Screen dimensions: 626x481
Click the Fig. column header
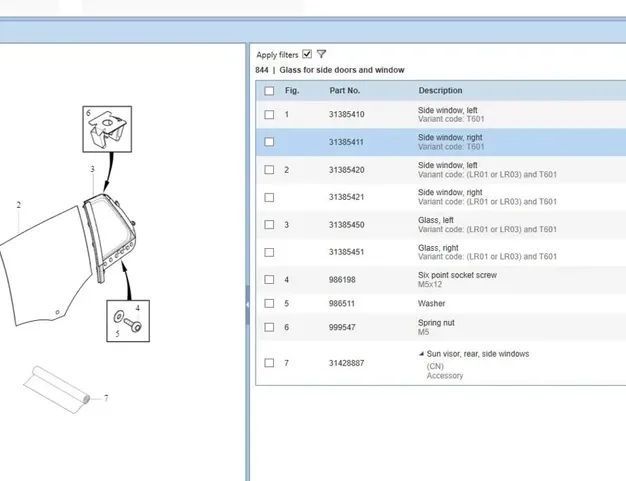point(292,91)
